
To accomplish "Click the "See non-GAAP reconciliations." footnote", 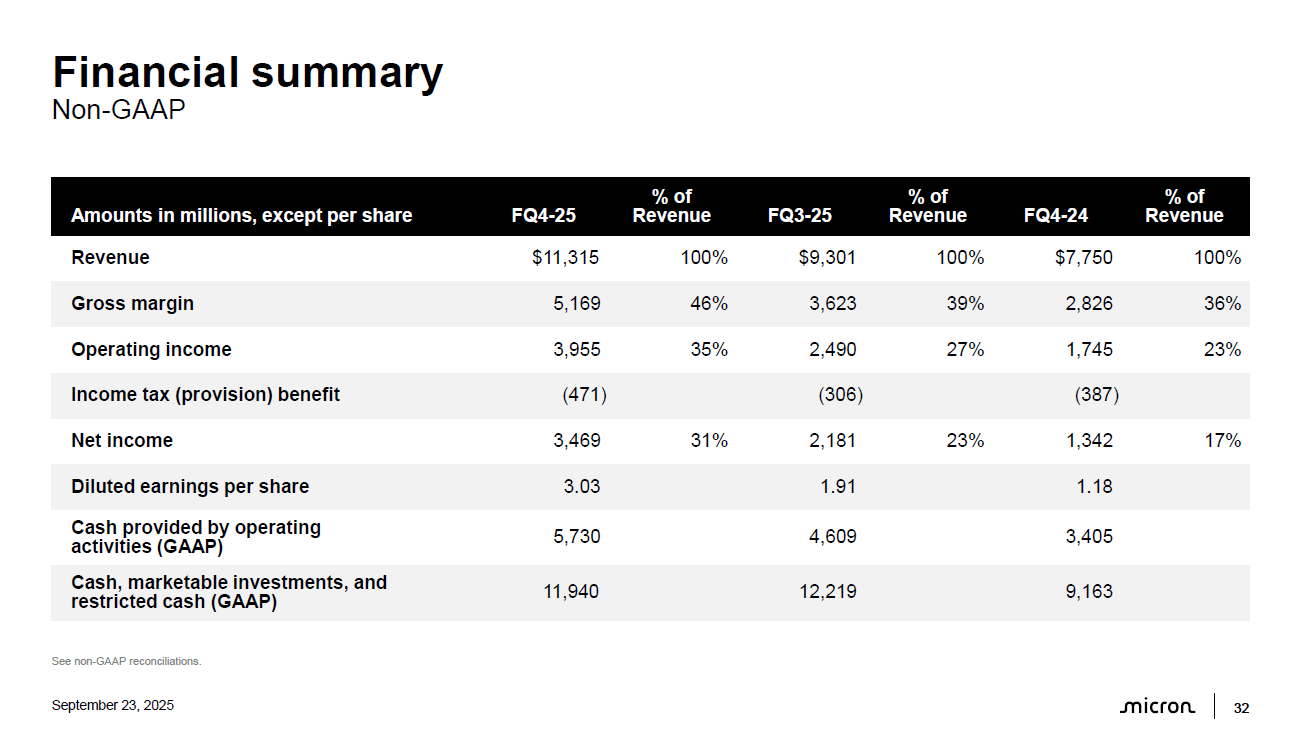I will pyautogui.click(x=126, y=661).
